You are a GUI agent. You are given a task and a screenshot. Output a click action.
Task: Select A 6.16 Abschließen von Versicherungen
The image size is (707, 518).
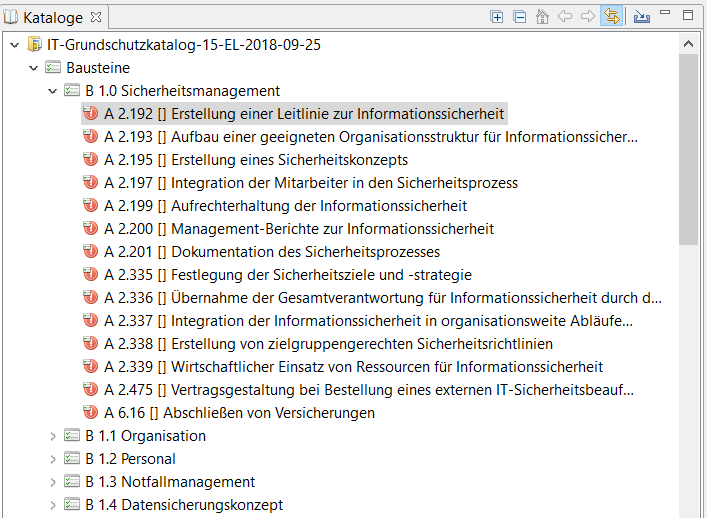point(239,413)
